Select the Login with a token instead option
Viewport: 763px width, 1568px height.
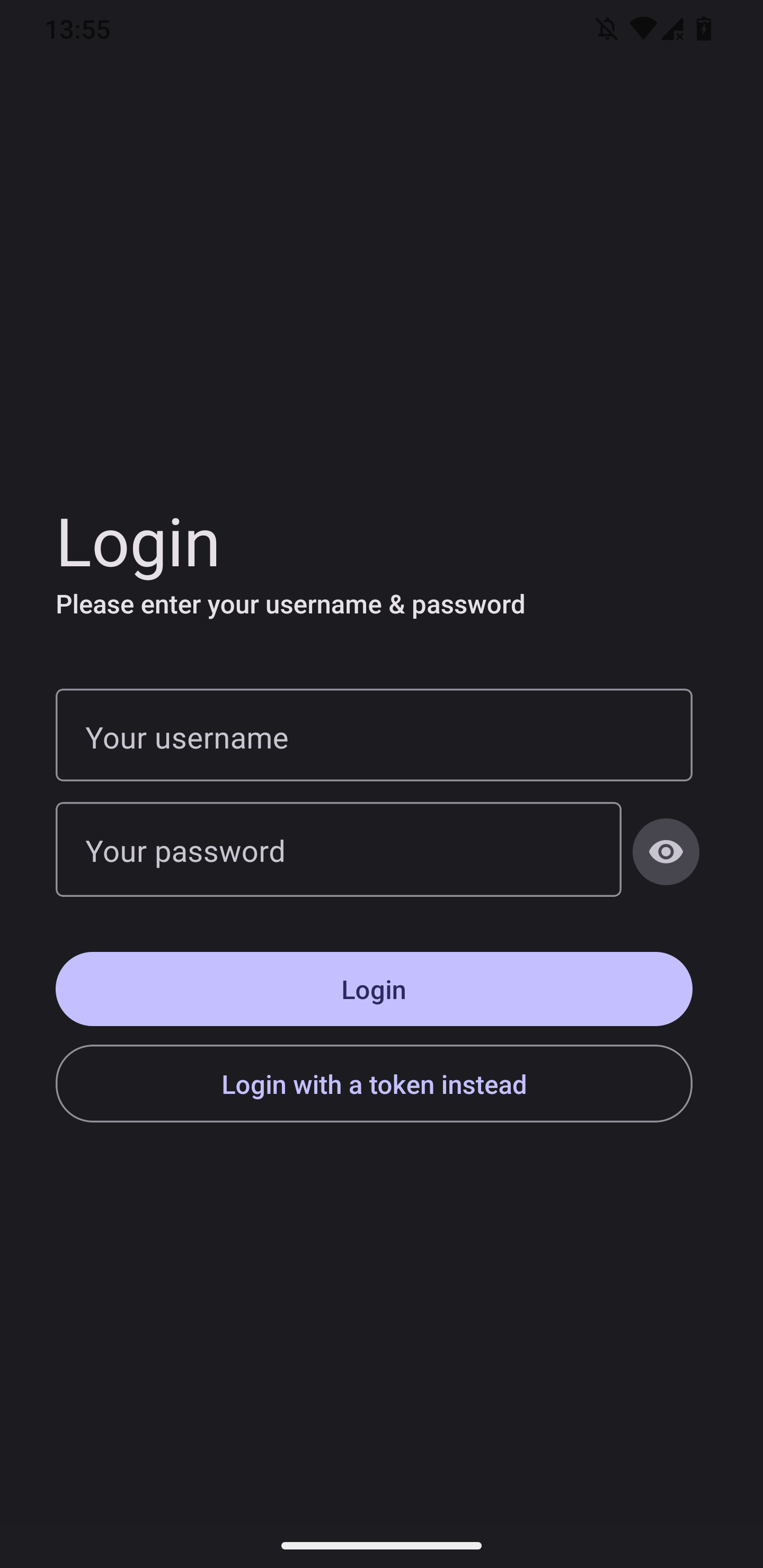[374, 1084]
